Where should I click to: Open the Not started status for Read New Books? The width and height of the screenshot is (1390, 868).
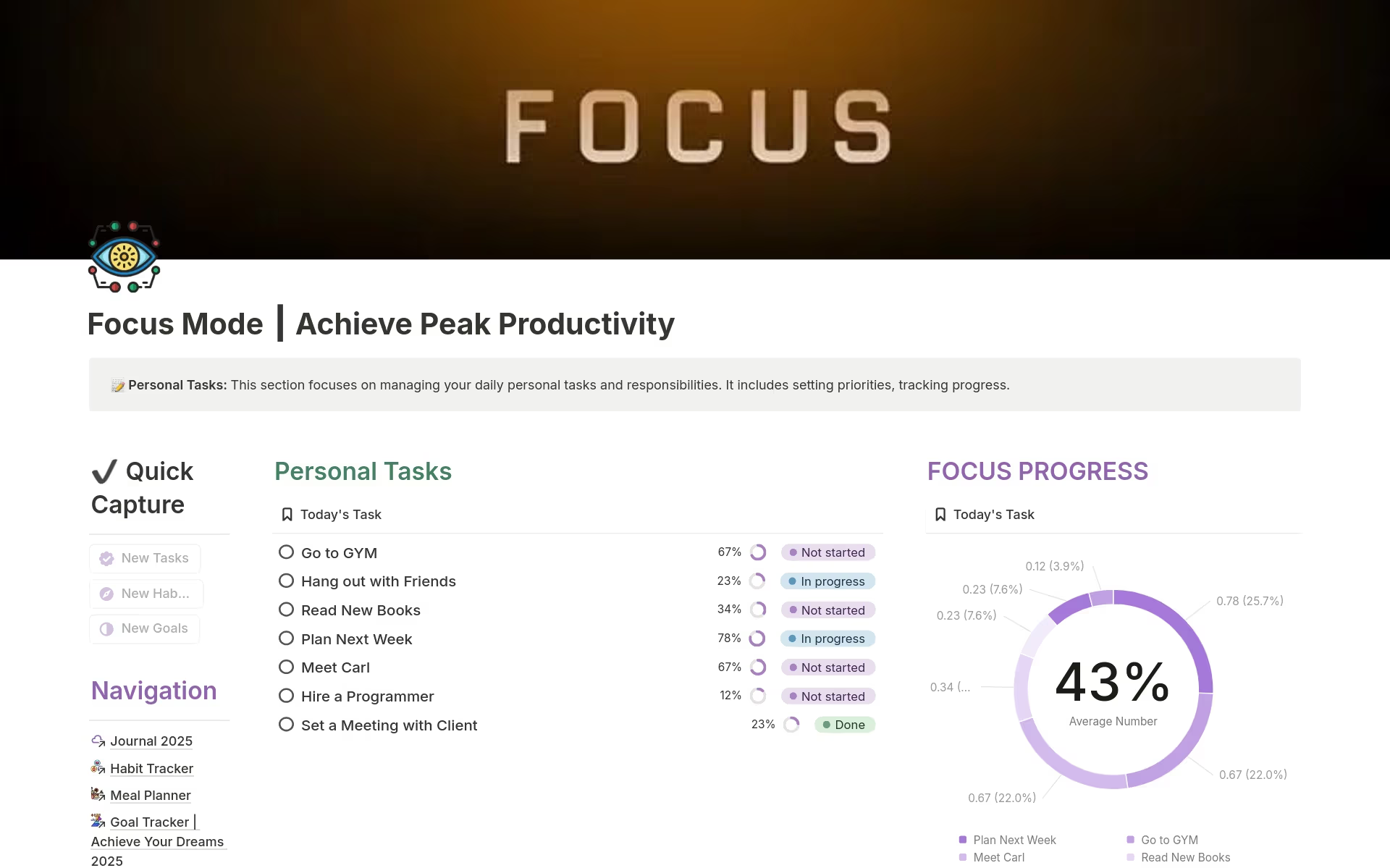point(828,610)
